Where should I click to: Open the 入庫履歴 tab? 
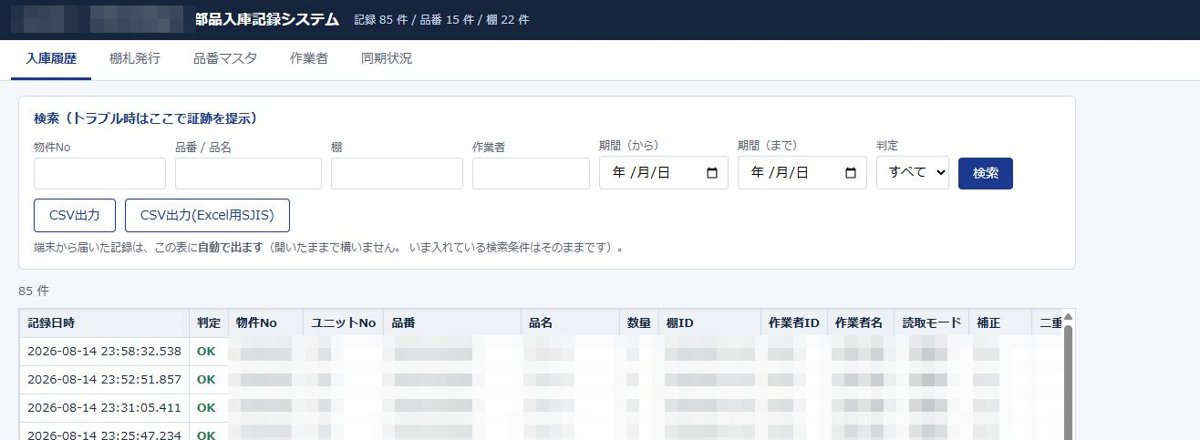point(51,59)
